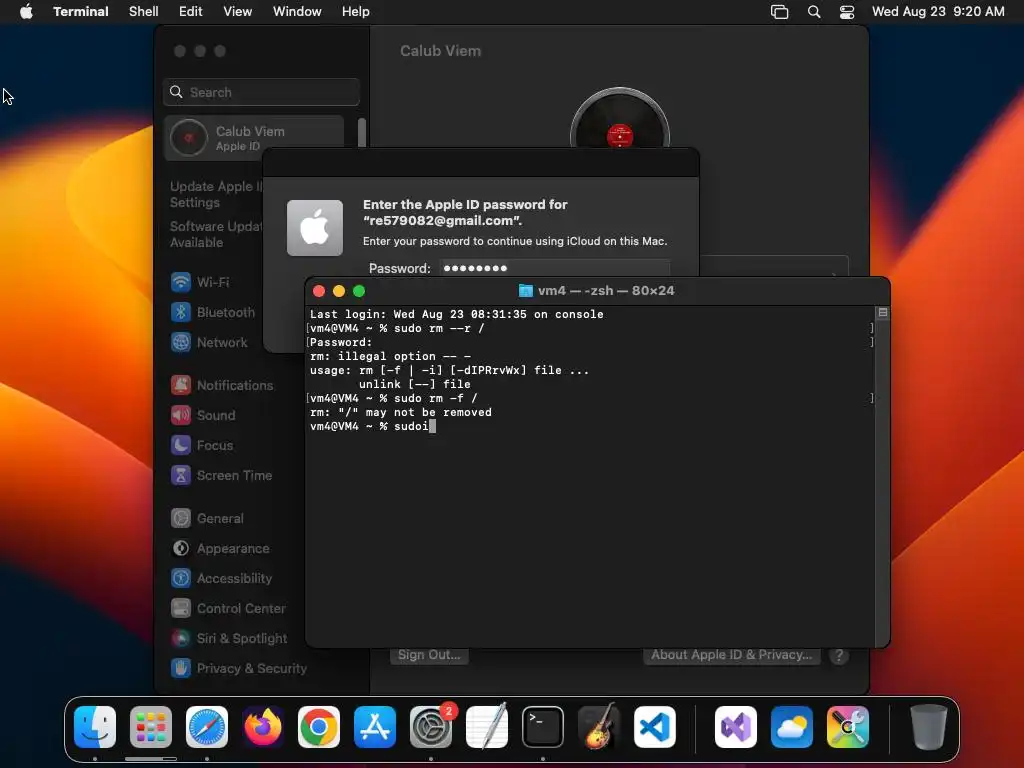Click the help question mark button

[839, 656]
